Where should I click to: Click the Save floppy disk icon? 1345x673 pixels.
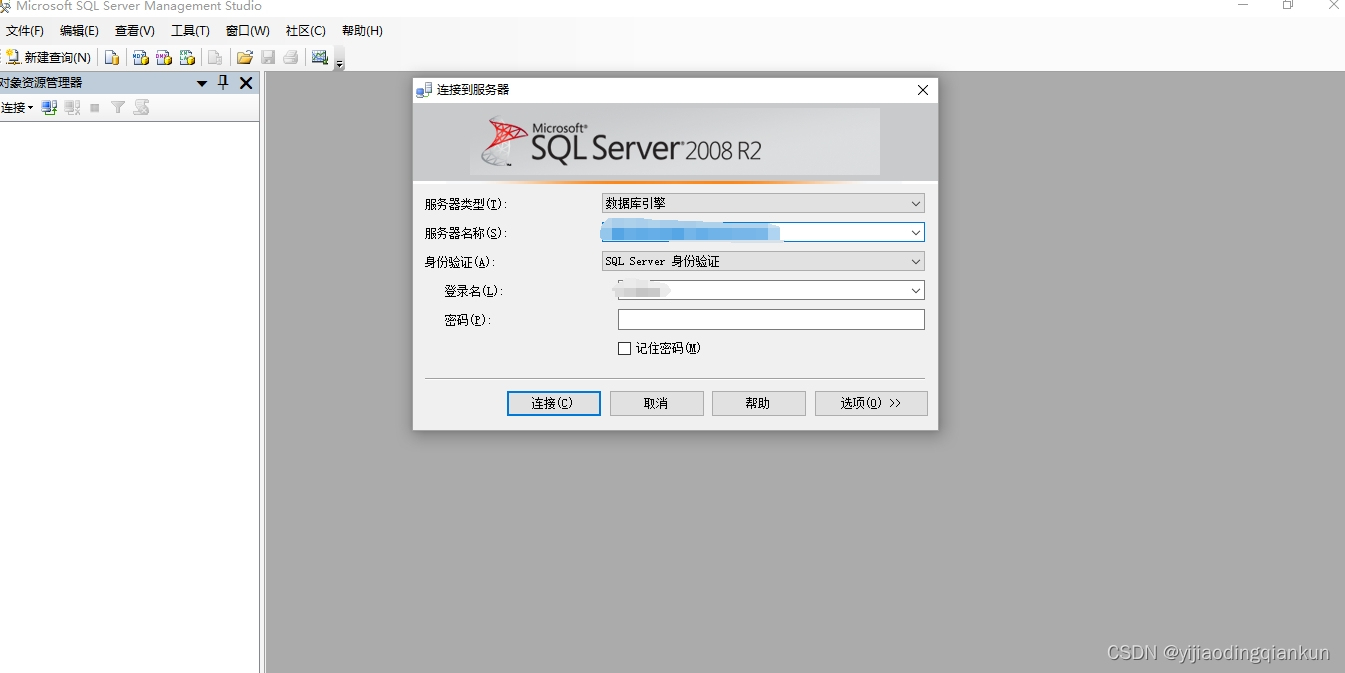tap(268, 57)
